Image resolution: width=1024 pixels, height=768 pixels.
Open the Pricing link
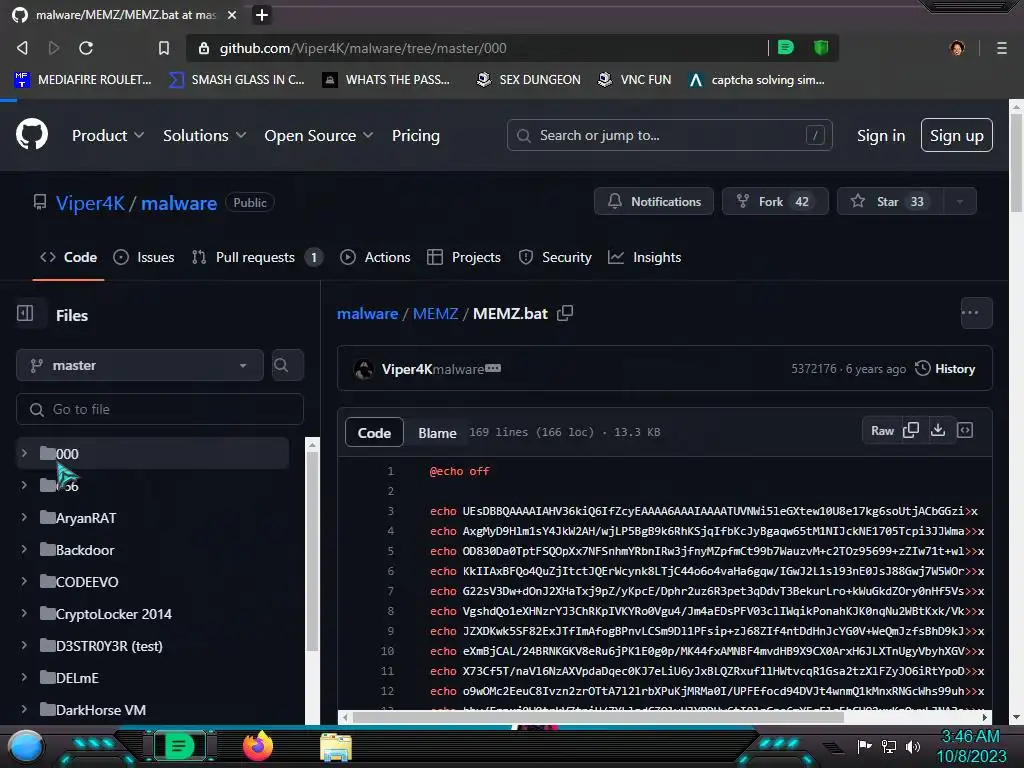tap(415, 135)
